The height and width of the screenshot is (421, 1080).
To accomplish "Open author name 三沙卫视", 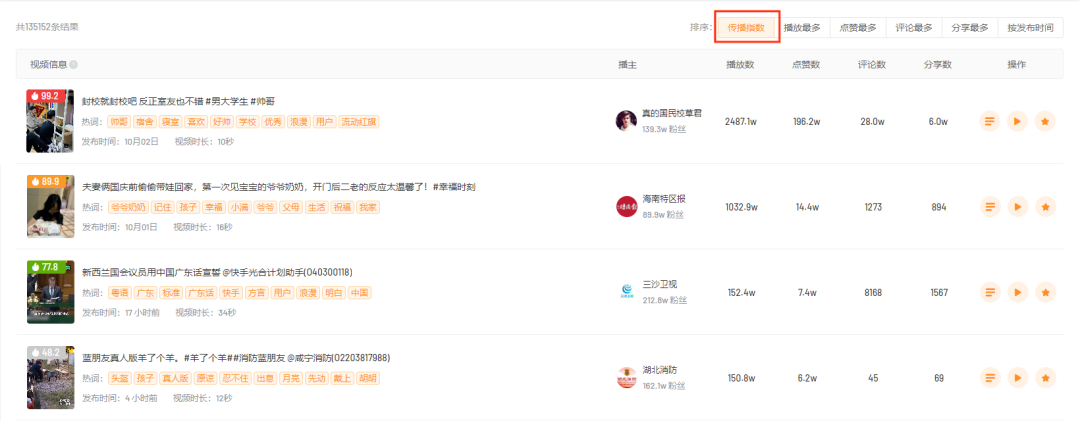I will click(660, 285).
